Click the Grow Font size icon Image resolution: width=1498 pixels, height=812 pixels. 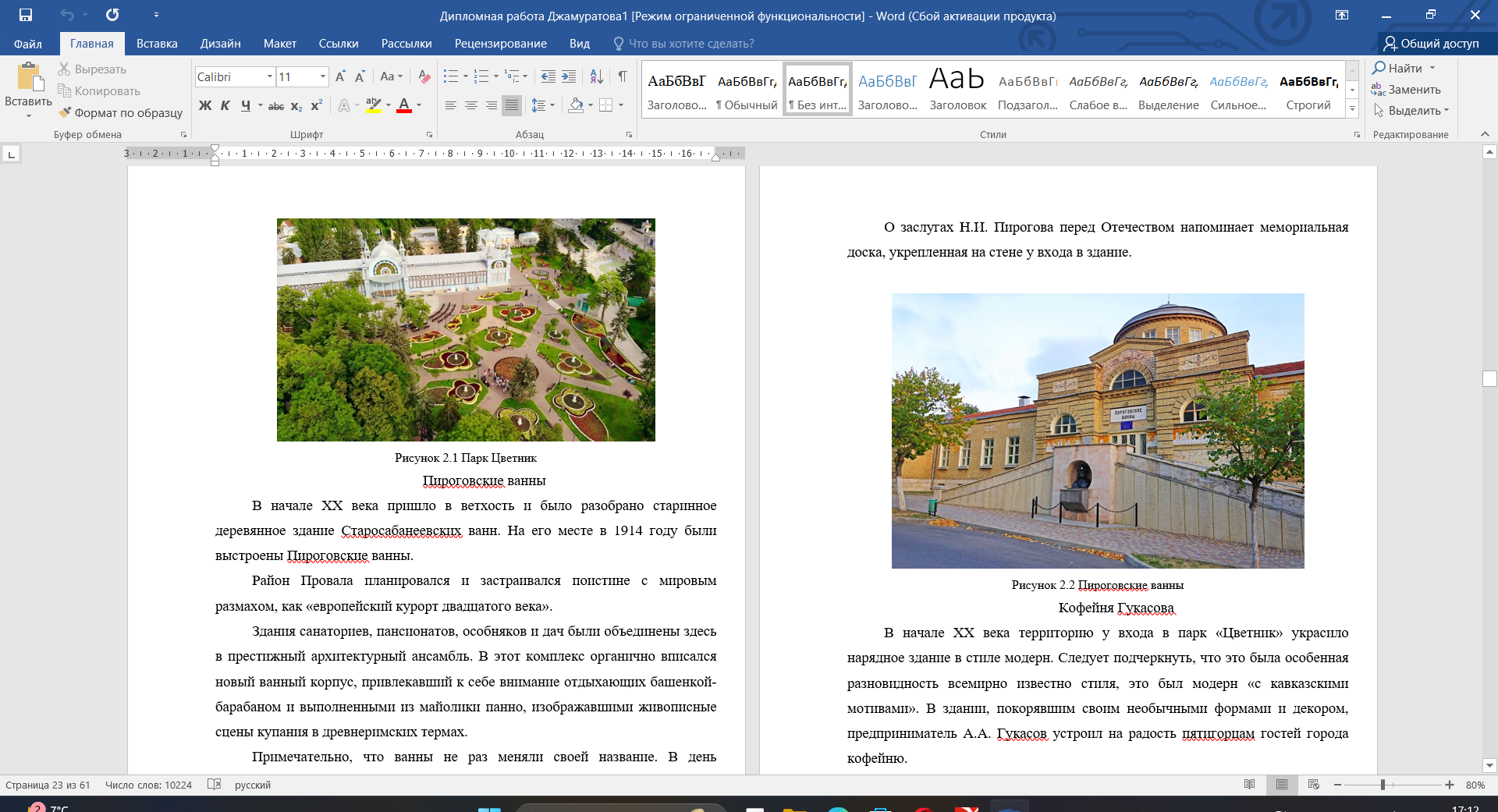340,76
